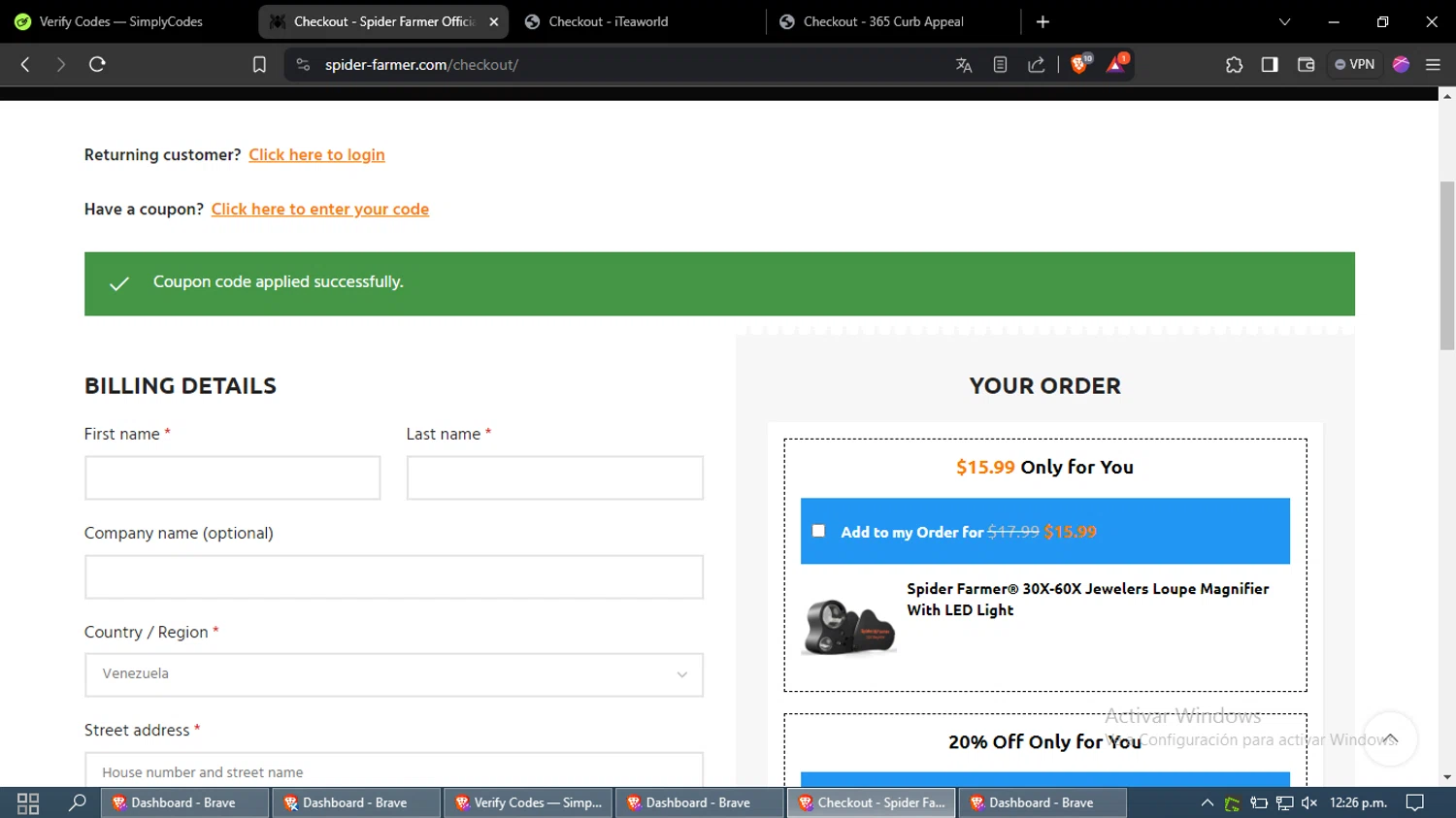Viewport: 1456px width, 818px height.
Task: Switch to Verify Codes SimplyCodes tab
Action: (121, 21)
